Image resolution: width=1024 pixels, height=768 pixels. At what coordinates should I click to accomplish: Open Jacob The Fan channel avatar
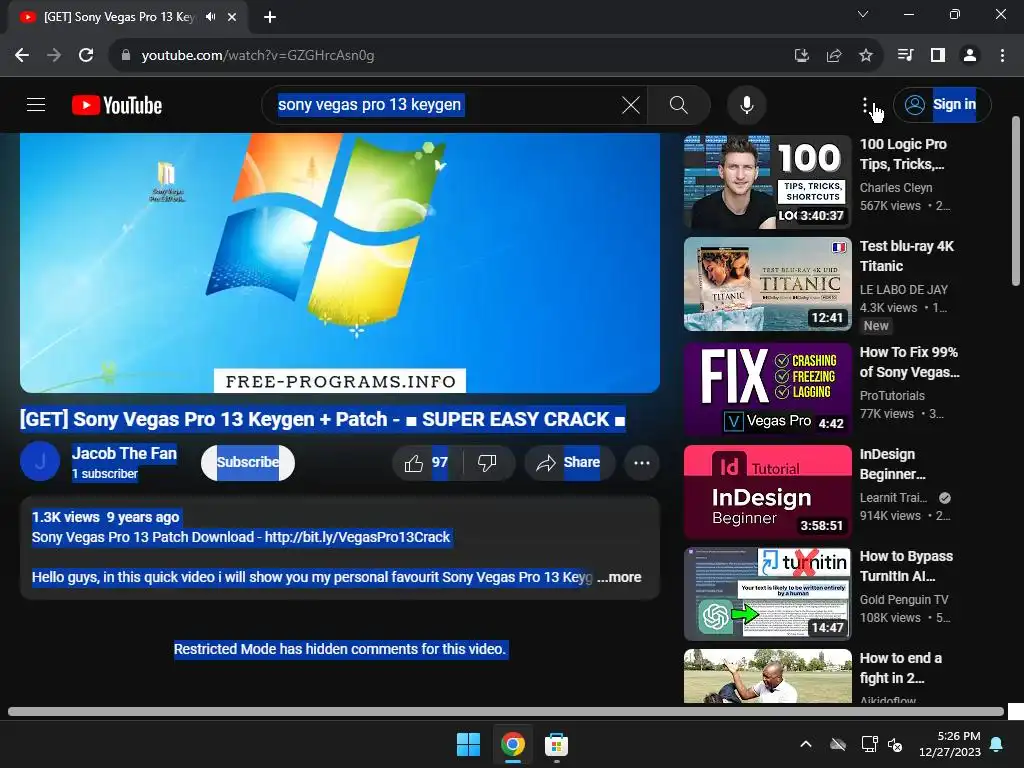click(x=40, y=461)
